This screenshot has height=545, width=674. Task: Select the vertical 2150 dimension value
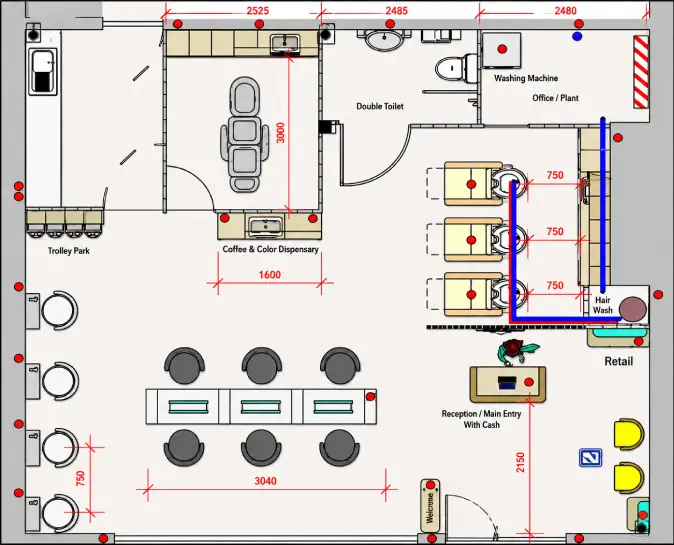pos(520,462)
